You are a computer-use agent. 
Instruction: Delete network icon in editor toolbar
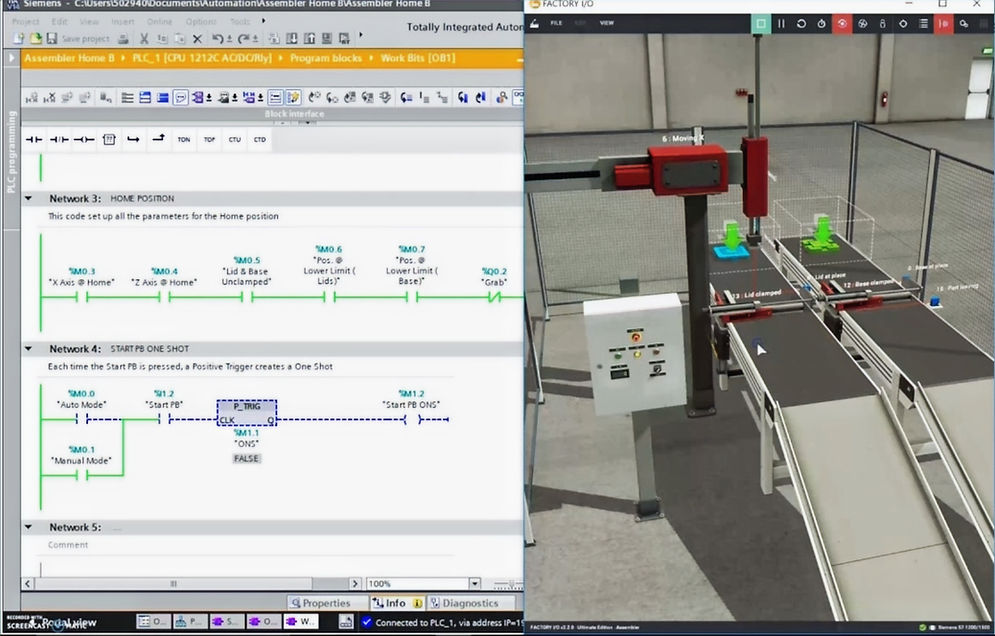coord(49,98)
